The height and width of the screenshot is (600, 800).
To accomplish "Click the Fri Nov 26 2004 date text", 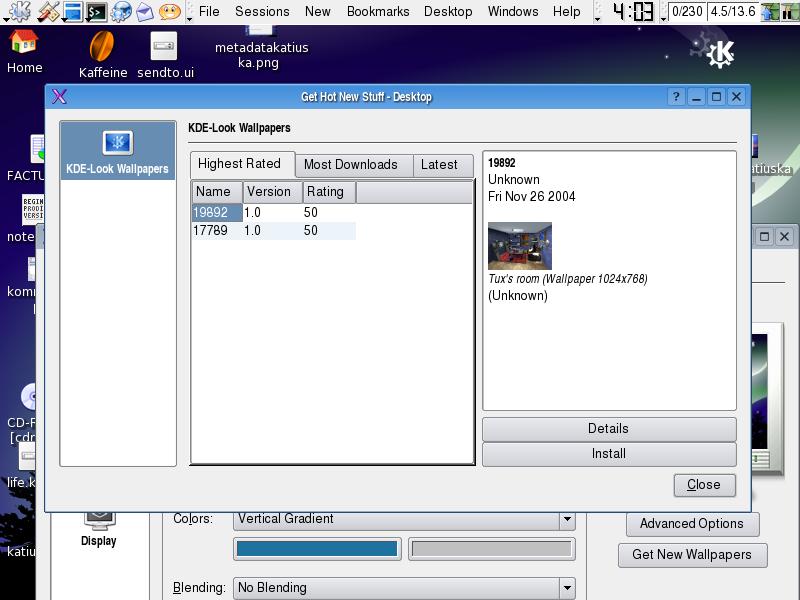I will point(532,196).
